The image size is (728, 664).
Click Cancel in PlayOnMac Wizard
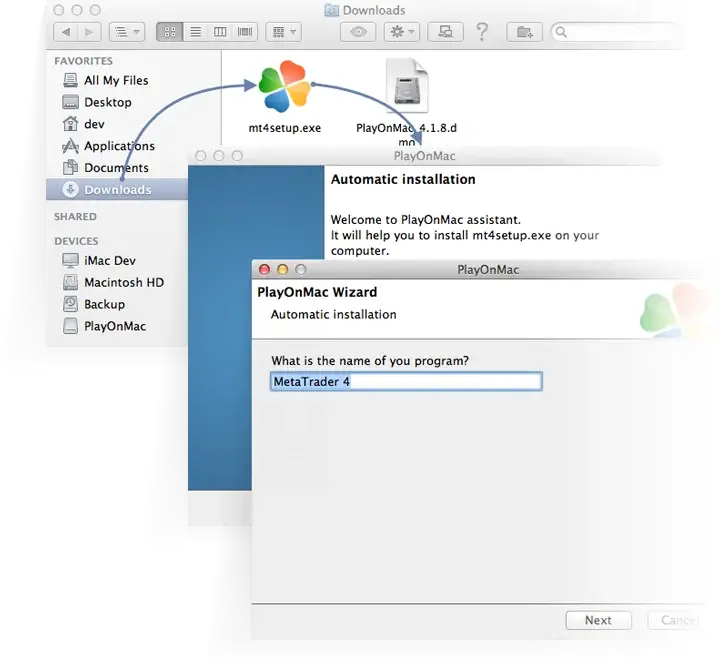click(677, 620)
